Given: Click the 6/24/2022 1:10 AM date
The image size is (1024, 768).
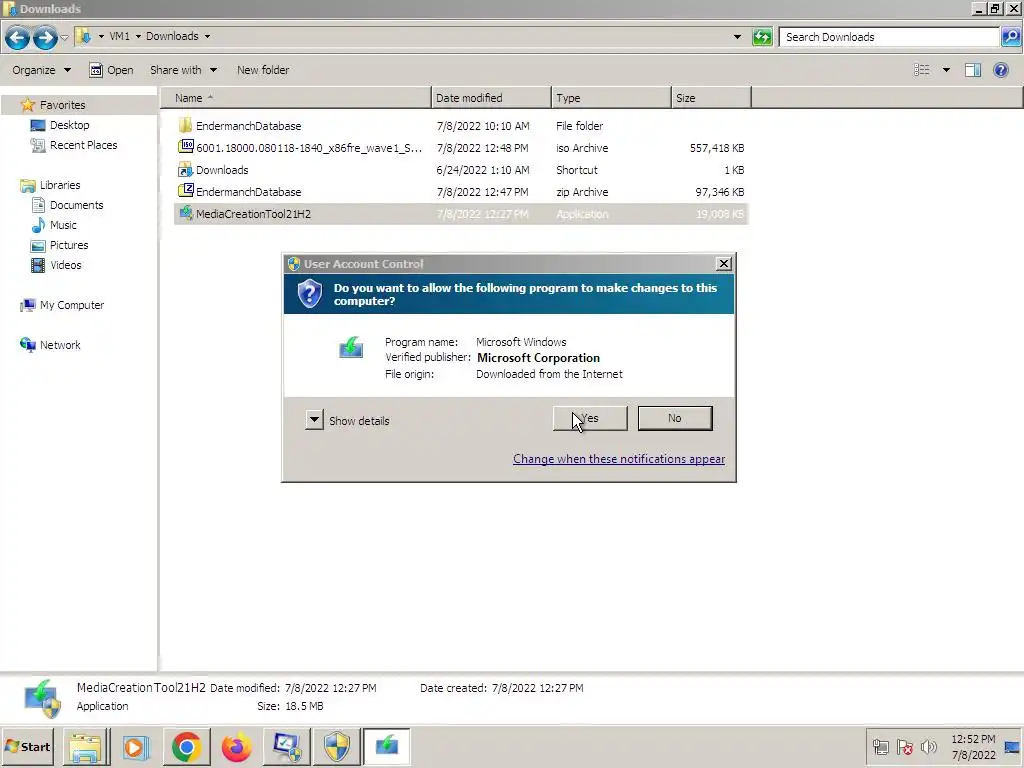Looking at the screenshot, I should point(483,170).
